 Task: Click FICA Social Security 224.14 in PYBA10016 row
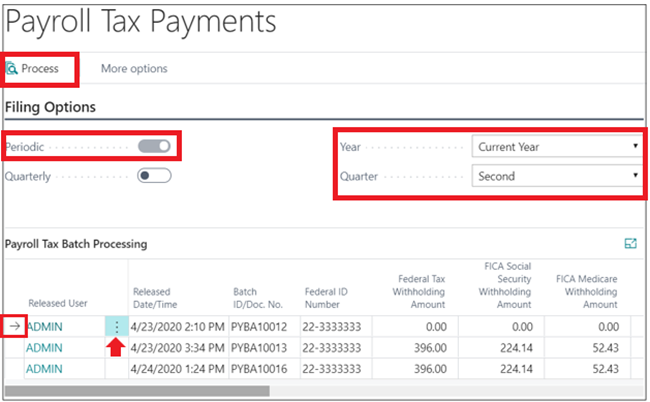pyautogui.click(x=516, y=369)
